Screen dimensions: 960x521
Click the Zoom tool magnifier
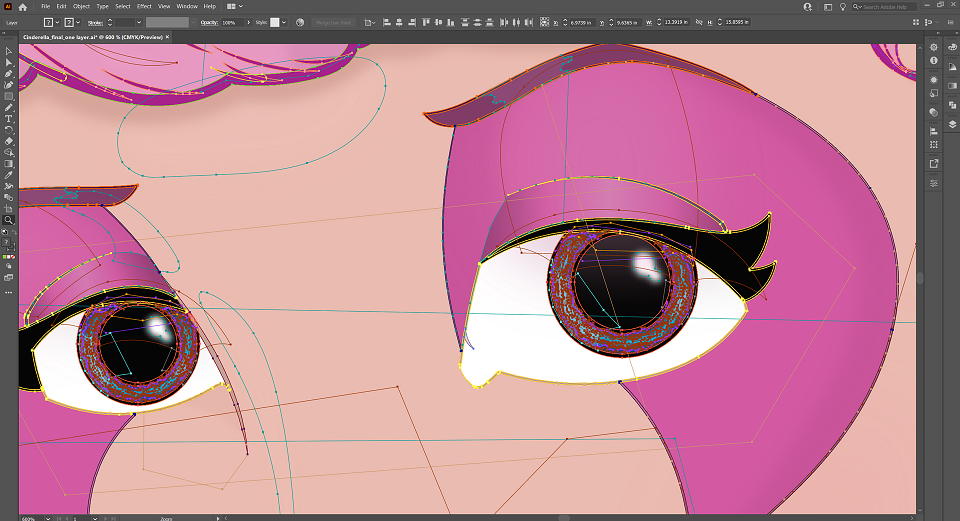click(x=9, y=220)
